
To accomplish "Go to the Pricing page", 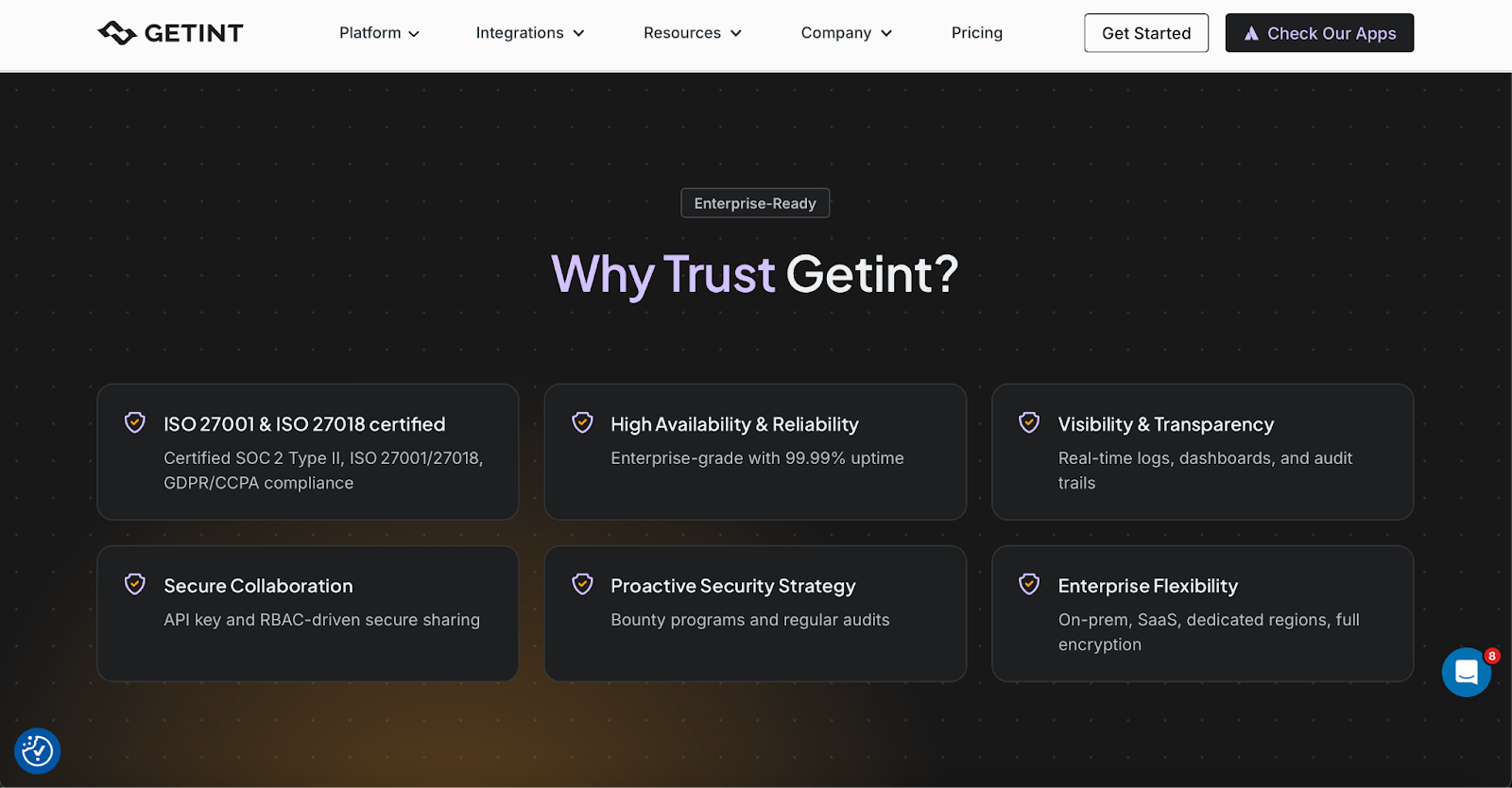I will click(977, 33).
